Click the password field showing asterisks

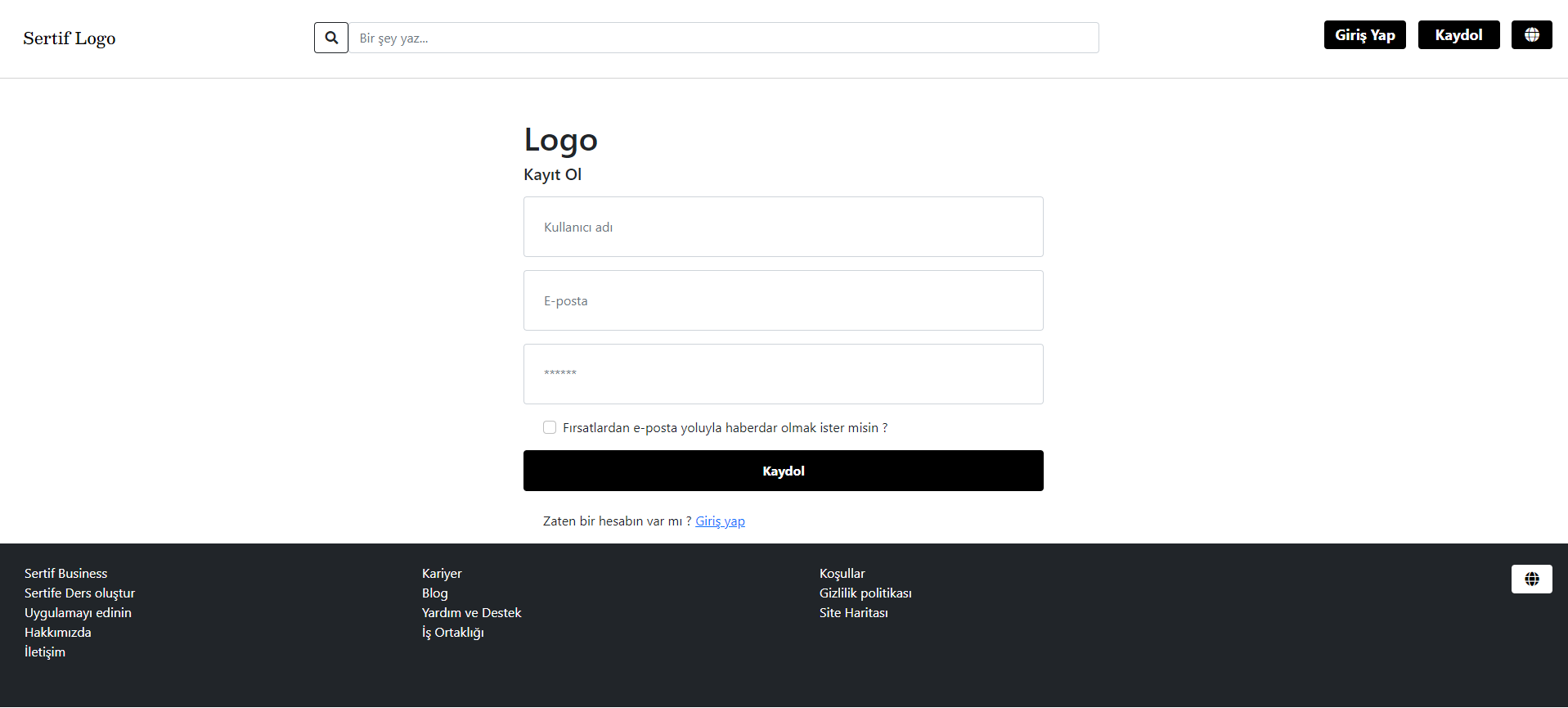pos(783,373)
